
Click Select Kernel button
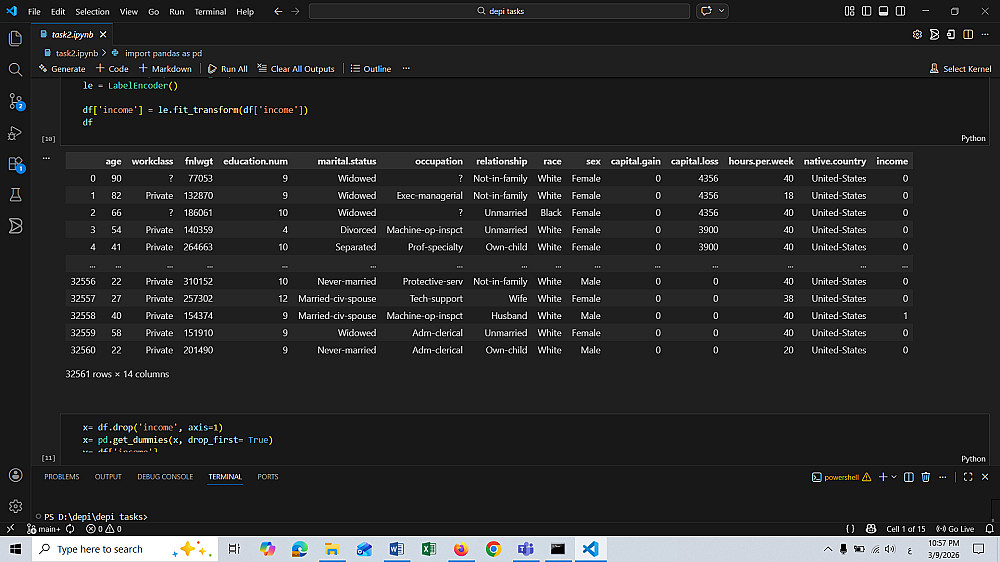coord(960,69)
